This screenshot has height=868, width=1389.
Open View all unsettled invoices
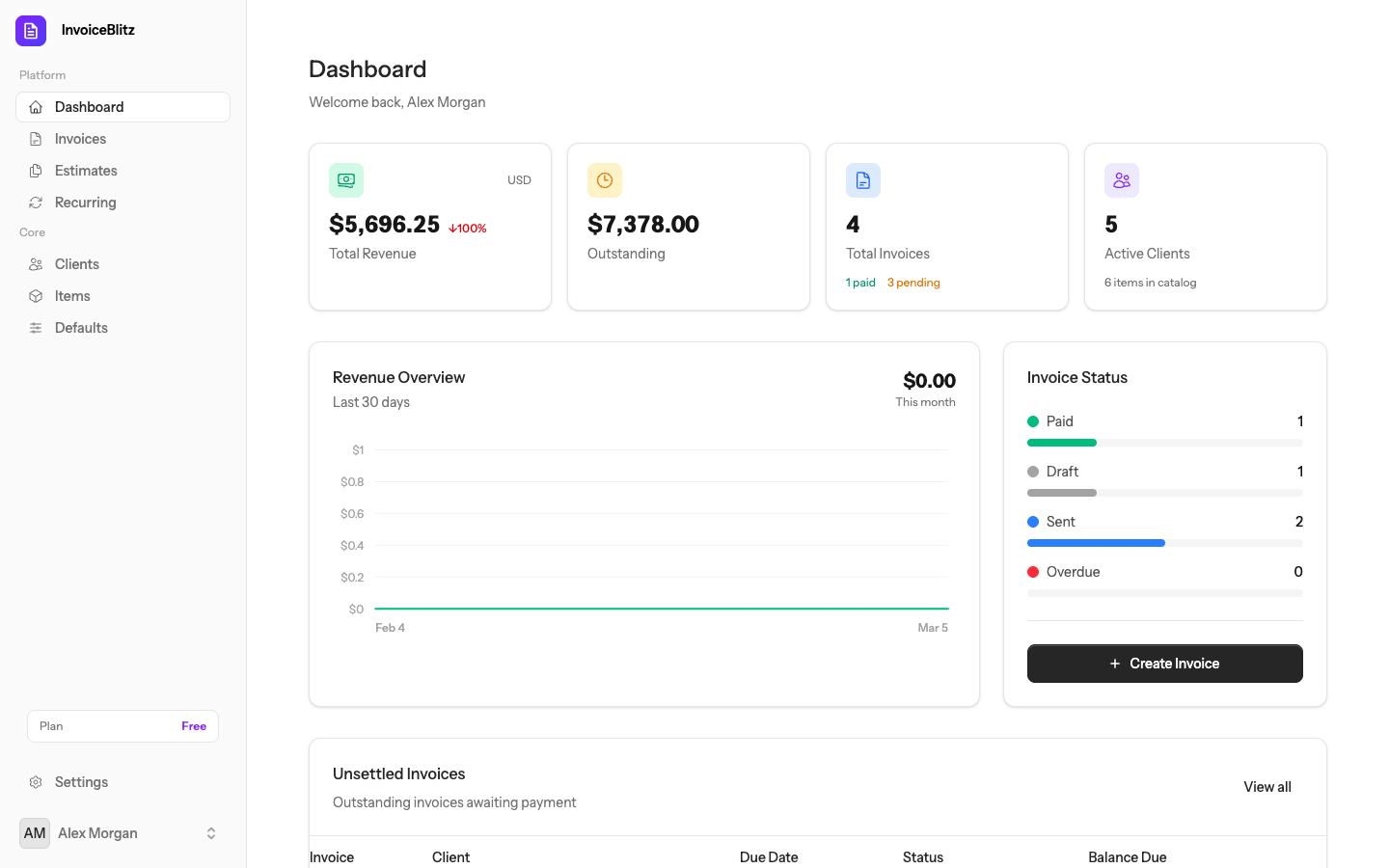coord(1266,786)
